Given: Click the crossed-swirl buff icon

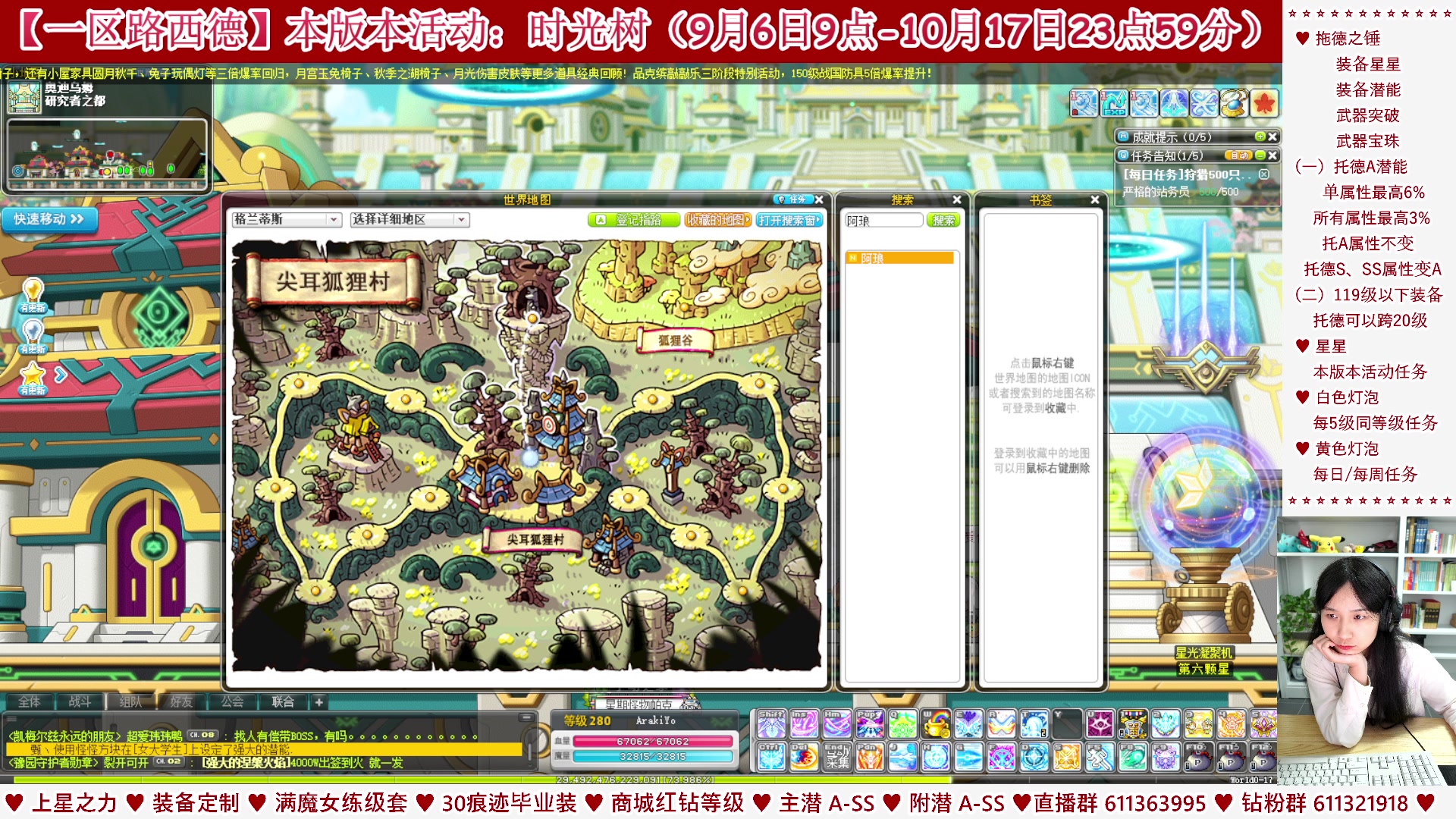Looking at the screenshot, I should point(1204,103).
